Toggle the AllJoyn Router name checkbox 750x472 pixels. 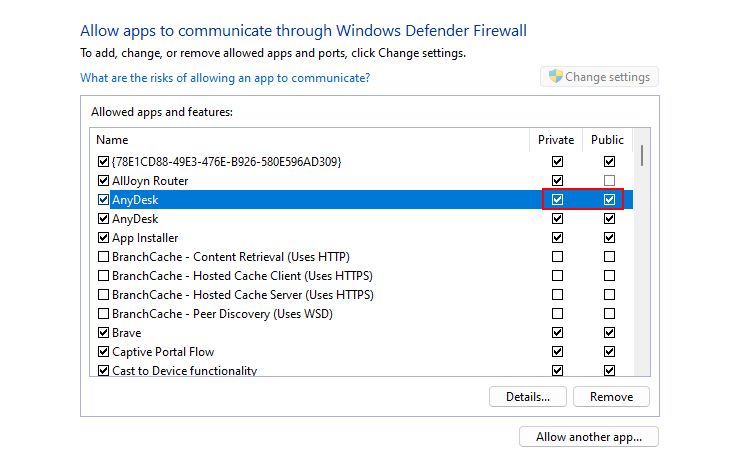(103, 181)
